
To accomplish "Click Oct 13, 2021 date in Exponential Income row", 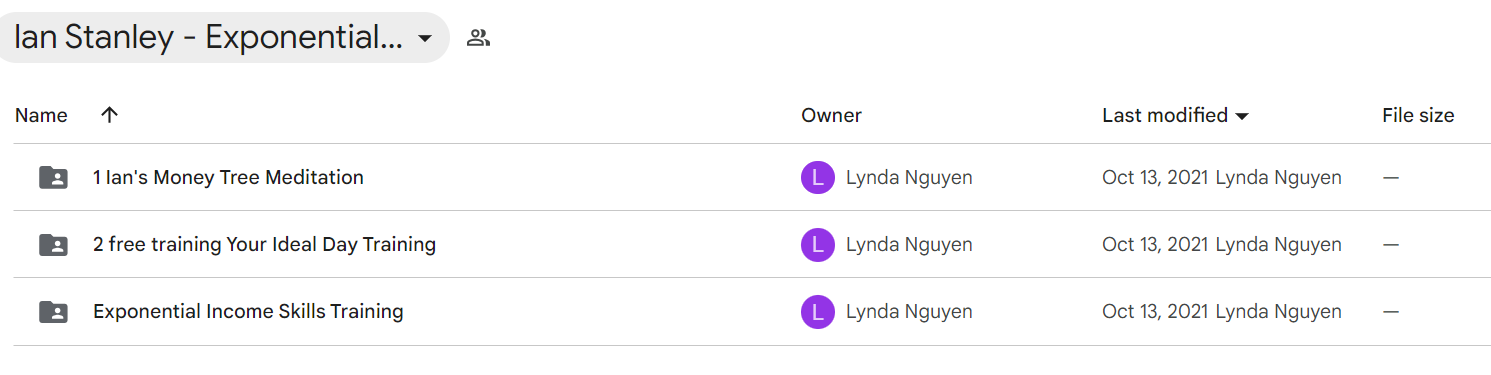I will point(1156,312).
